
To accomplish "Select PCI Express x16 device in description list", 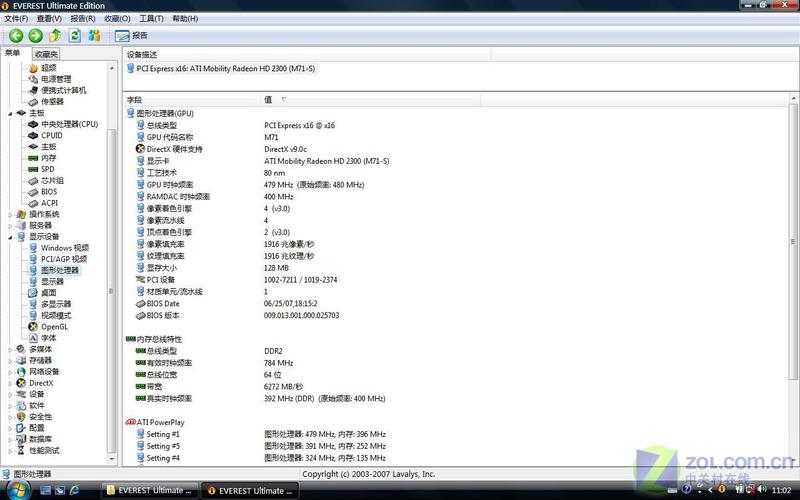I will click(x=221, y=68).
